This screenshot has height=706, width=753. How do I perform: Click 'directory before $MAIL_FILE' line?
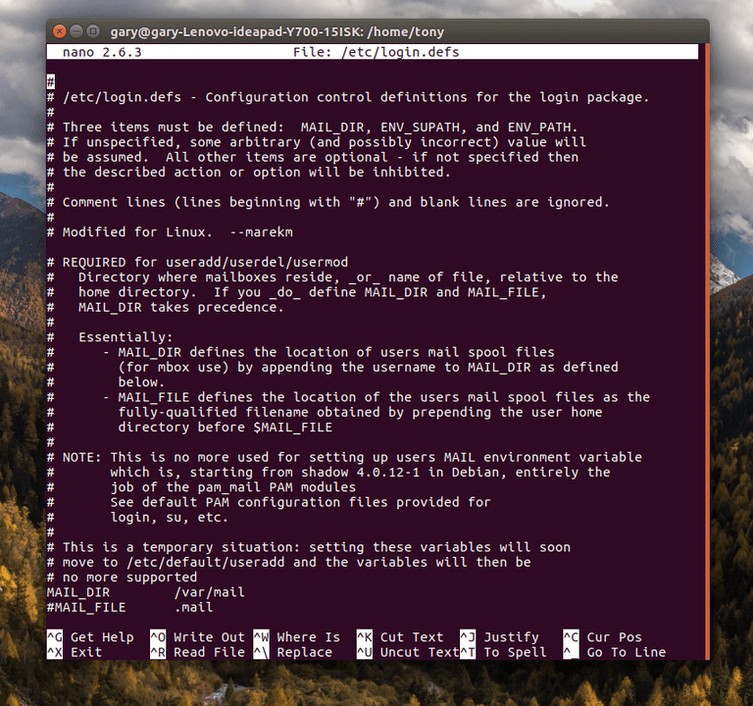coord(190,427)
